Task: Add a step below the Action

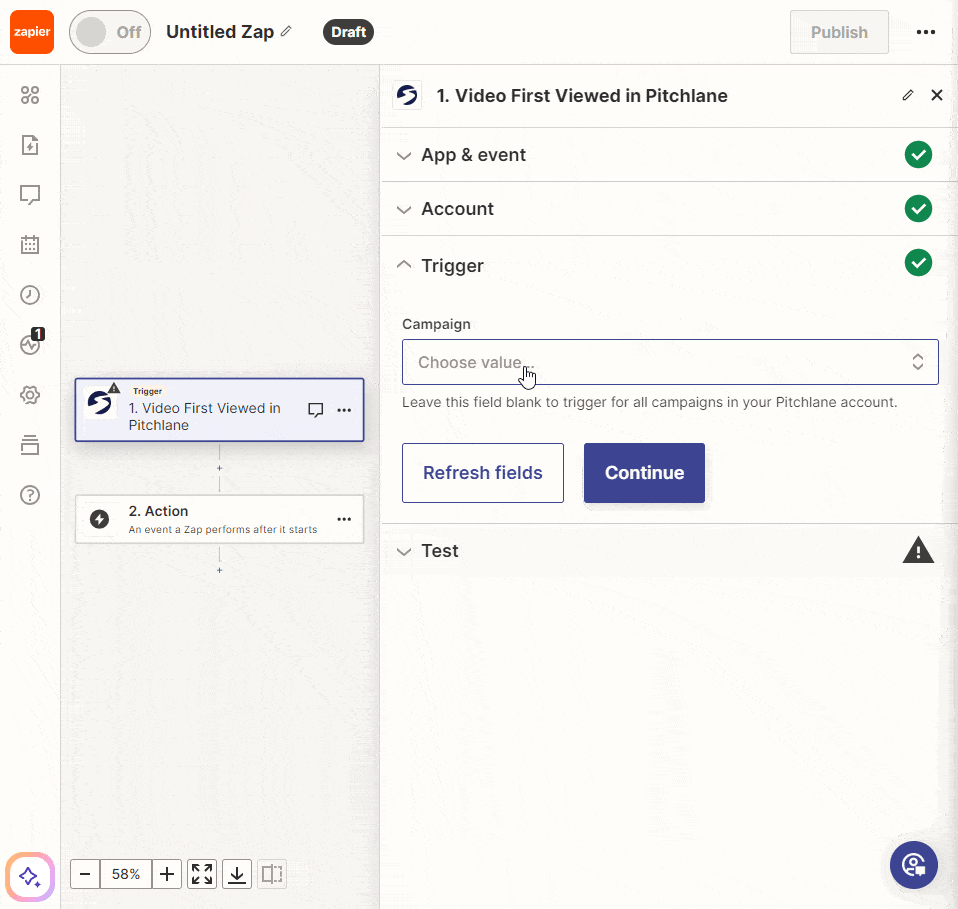Action: tap(219, 570)
